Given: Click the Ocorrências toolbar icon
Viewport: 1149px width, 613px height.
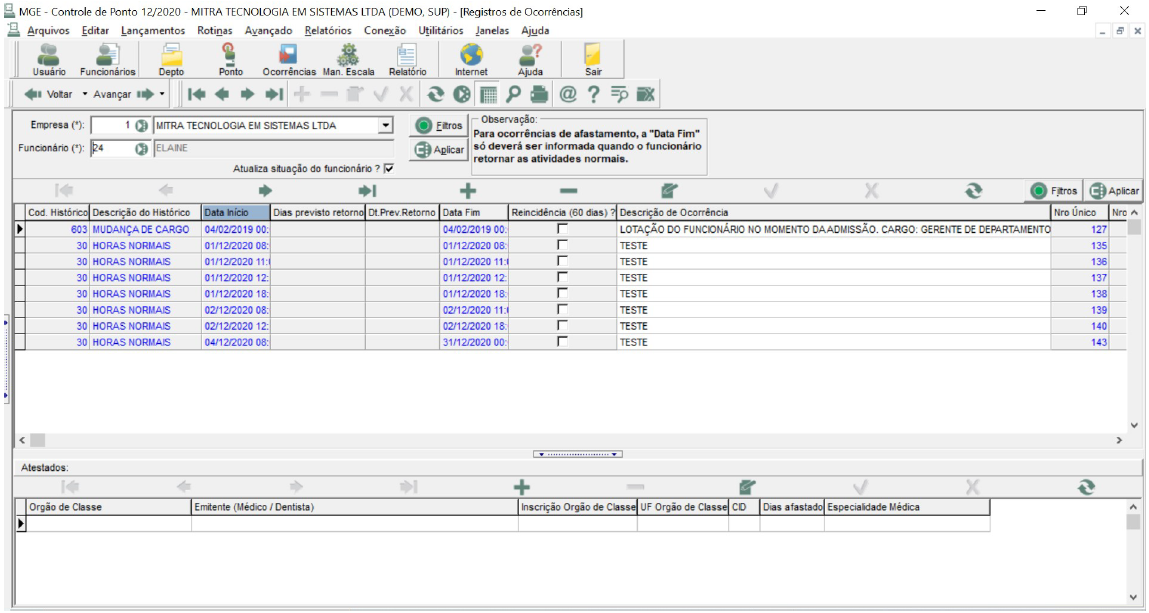Looking at the screenshot, I should pos(289,59).
